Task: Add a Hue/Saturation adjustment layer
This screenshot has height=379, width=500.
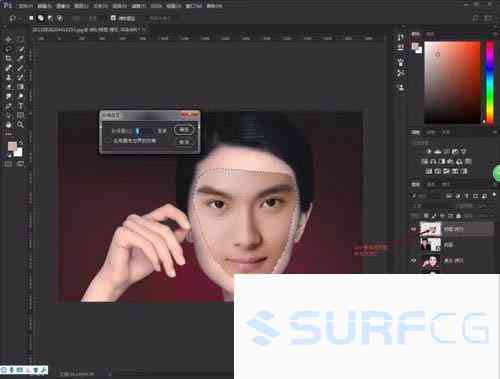Action: click(x=424, y=161)
